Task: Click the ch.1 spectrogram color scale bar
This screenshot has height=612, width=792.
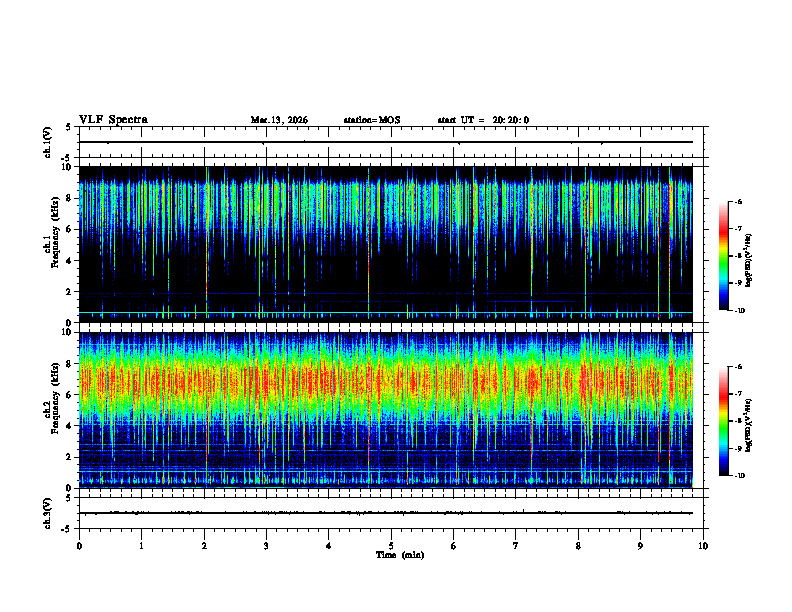Action: coord(724,256)
